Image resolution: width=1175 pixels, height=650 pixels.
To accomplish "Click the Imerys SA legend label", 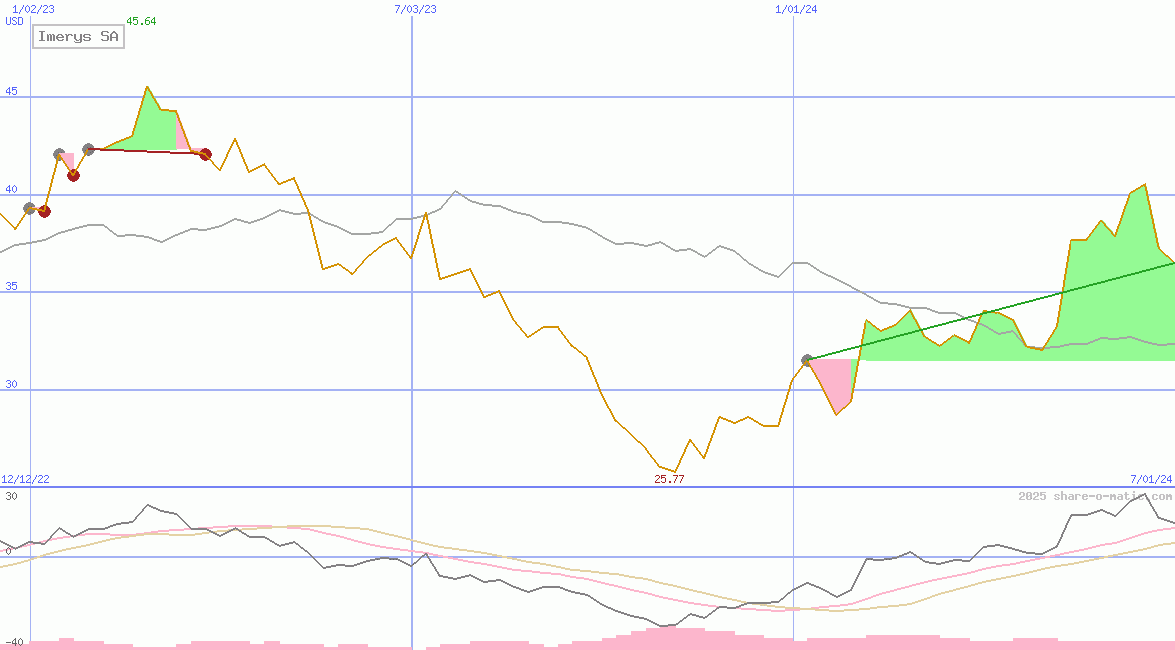I will [x=78, y=37].
